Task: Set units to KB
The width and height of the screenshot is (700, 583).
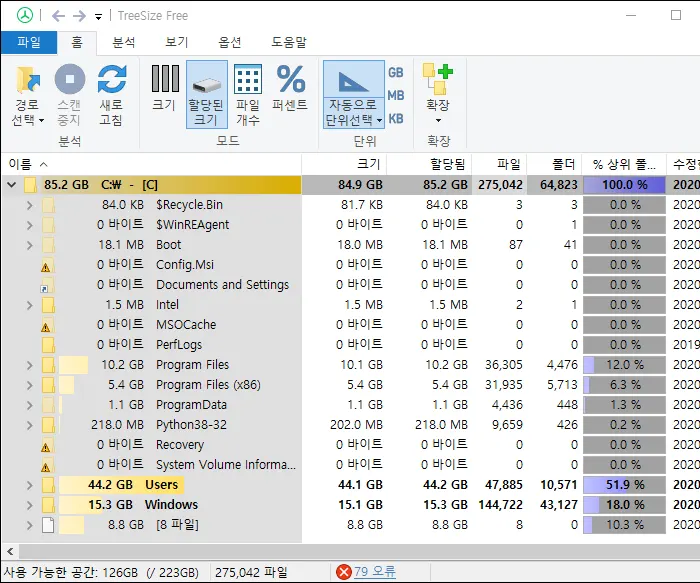Action: pos(396,119)
